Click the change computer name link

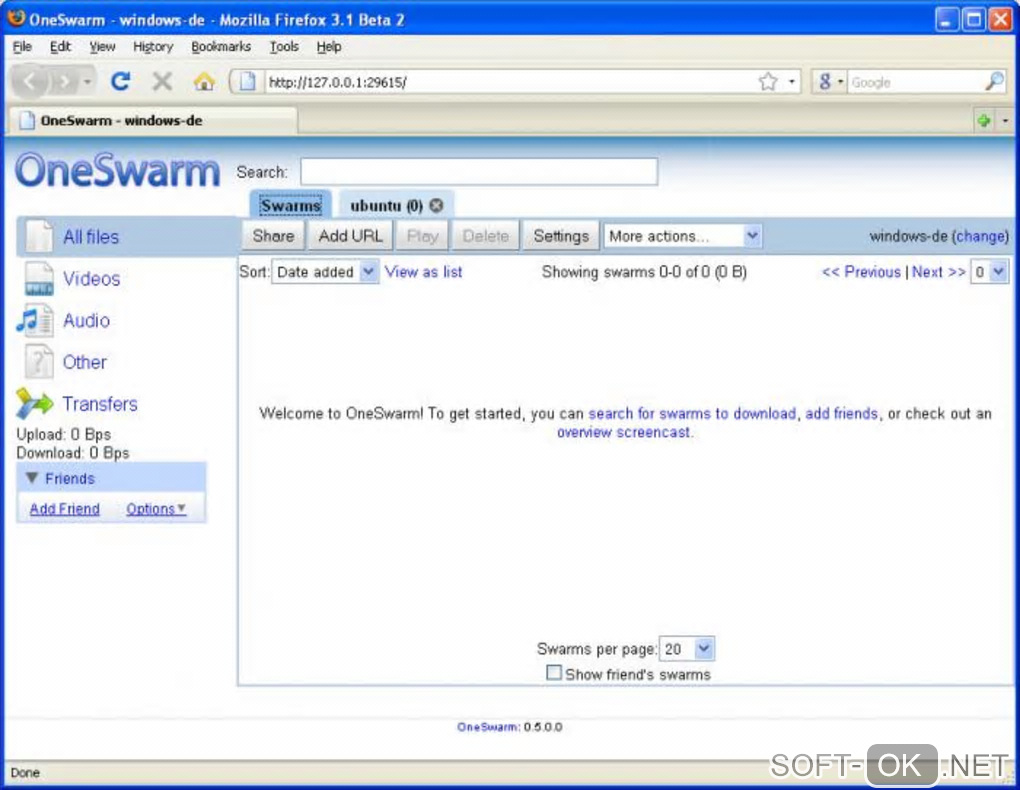pyautogui.click(x=980, y=236)
